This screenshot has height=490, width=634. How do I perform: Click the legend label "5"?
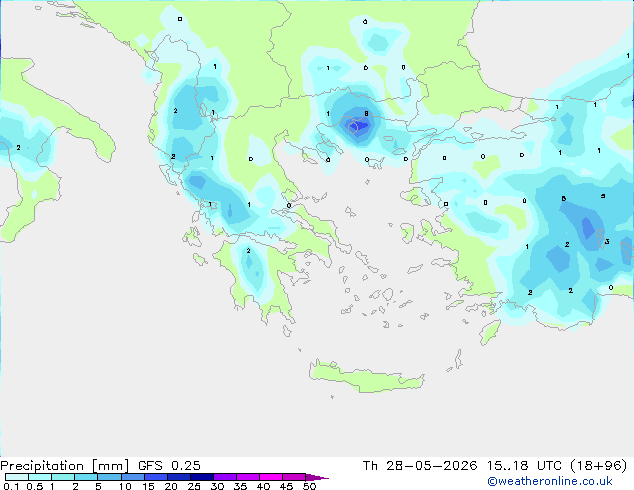pyautogui.click(x=98, y=486)
